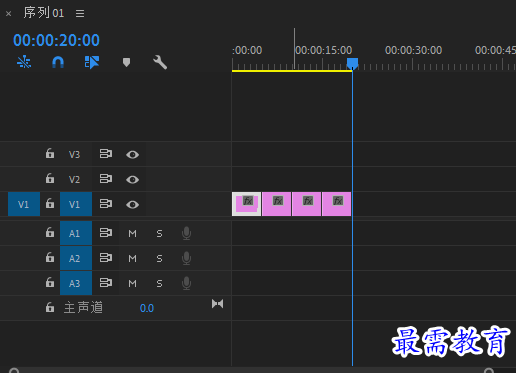Mute track A1
The height and width of the screenshot is (373, 516).
tap(132, 234)
